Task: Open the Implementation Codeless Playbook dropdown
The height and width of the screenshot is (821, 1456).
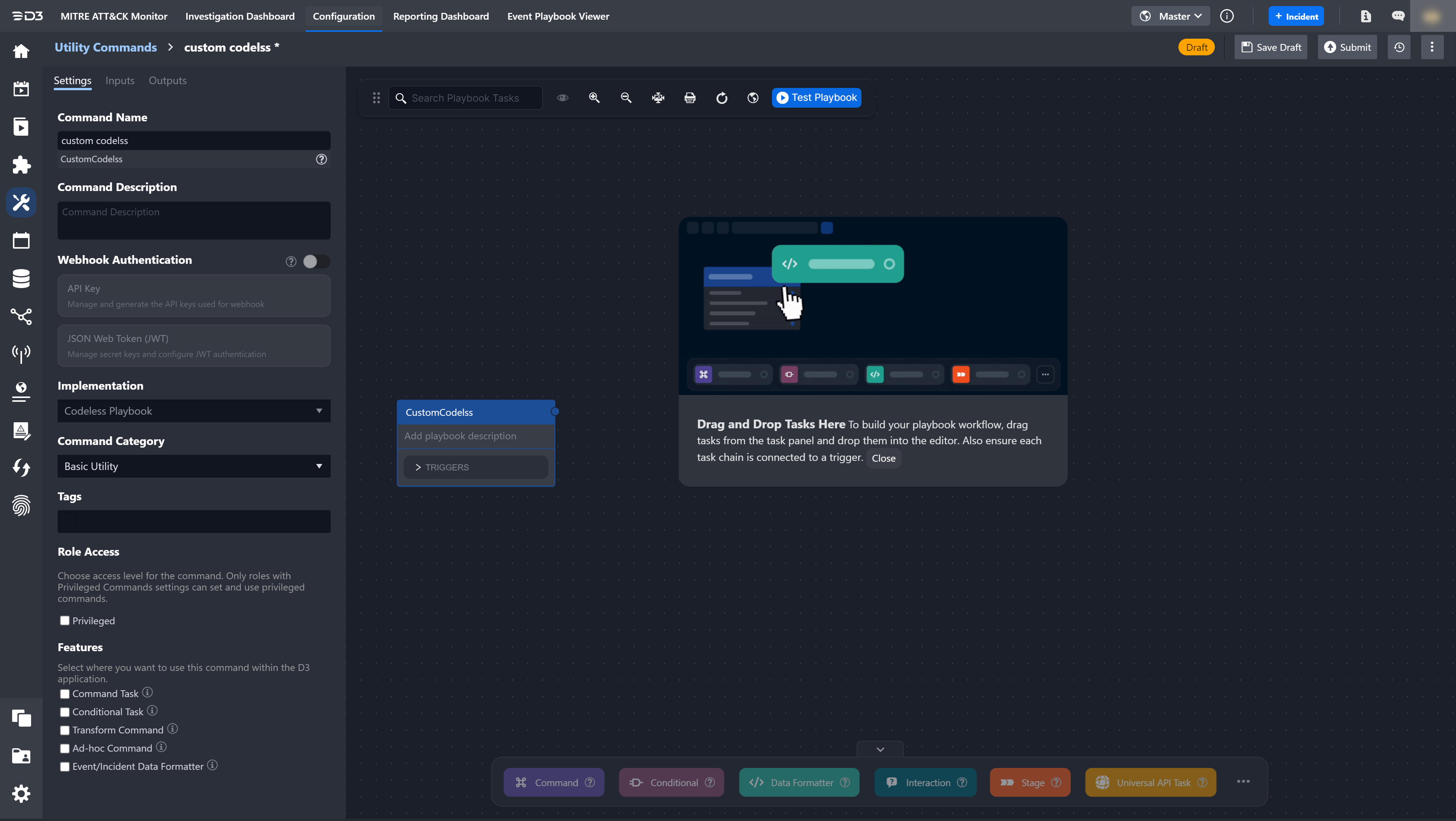Action: (x=194, y=411)
